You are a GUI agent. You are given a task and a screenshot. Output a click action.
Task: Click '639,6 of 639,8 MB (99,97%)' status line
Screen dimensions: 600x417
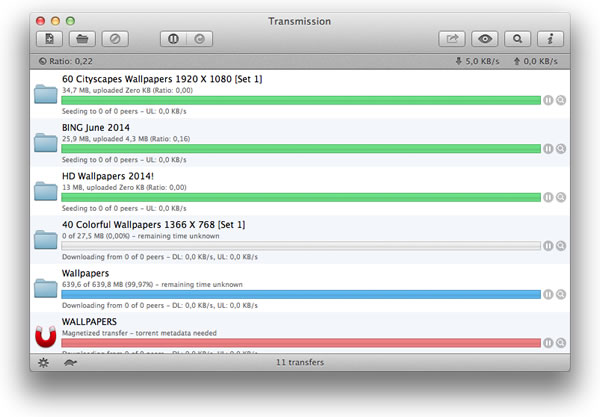[x=152, y=285]
